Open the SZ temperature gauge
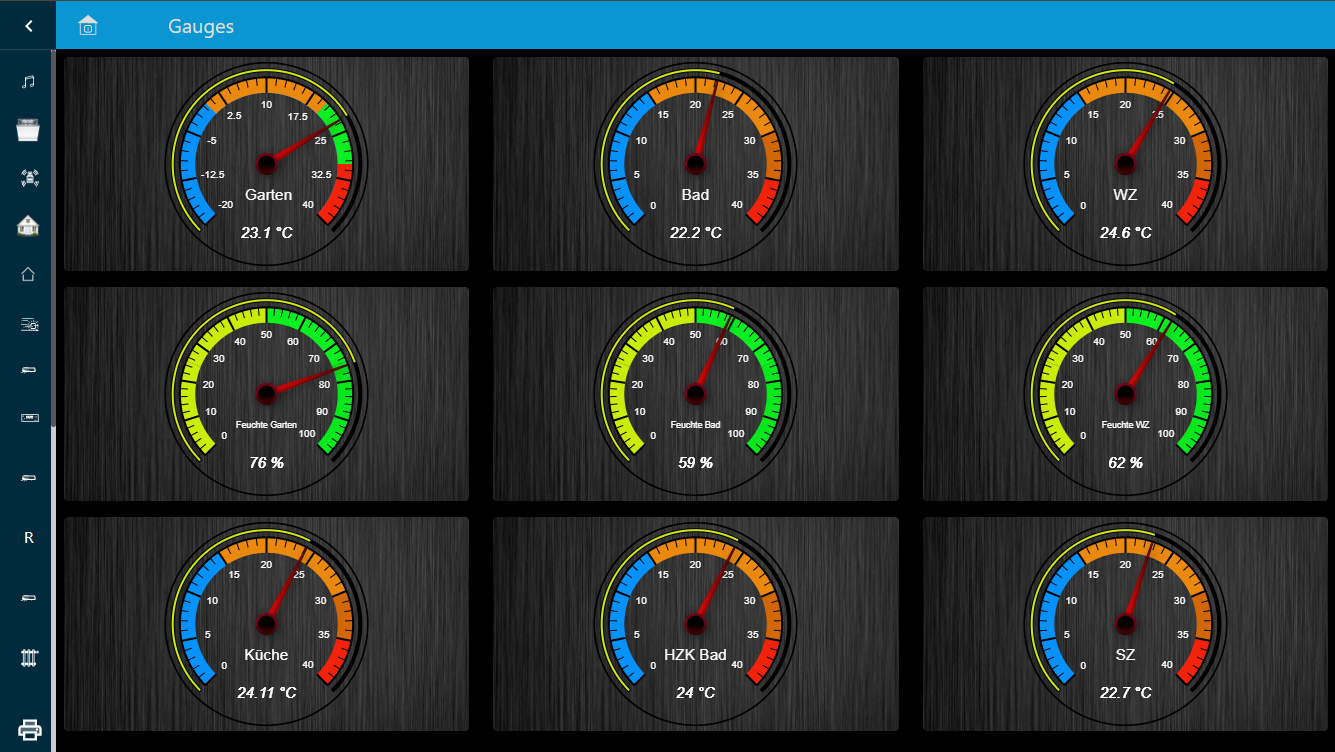The height and width of the screenshot is (752, 1335). pos(1126,624)
